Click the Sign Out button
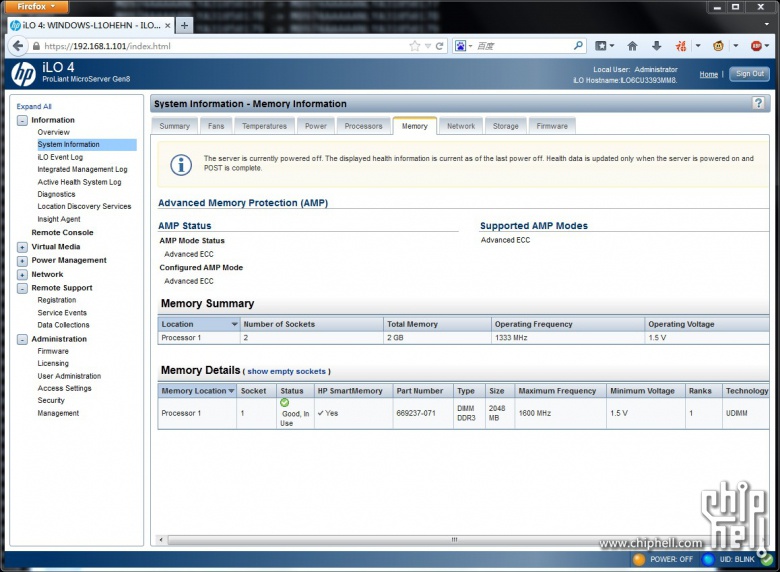The height and width of the screenshot is (572, 780). [x=750, y=74]
